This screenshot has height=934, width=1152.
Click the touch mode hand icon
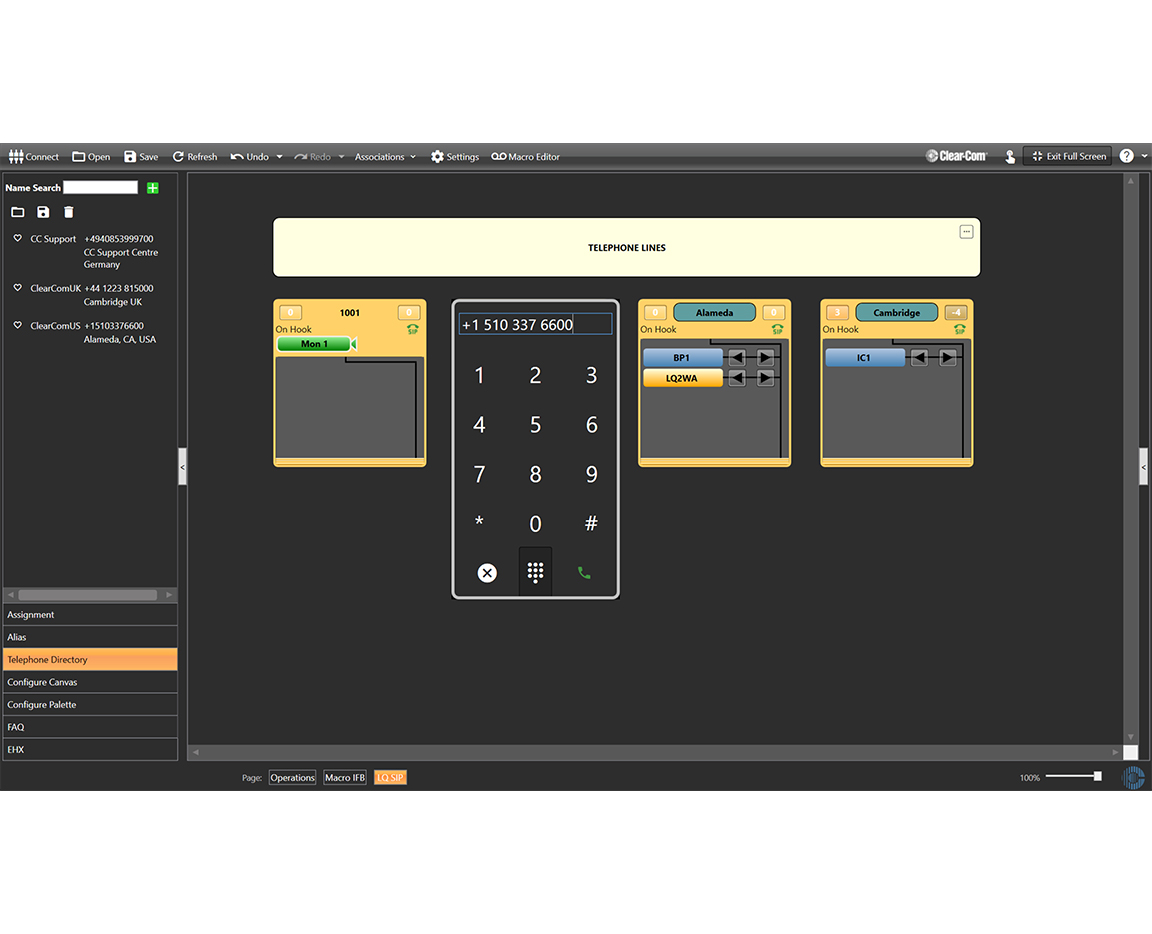click(1009, 157)
